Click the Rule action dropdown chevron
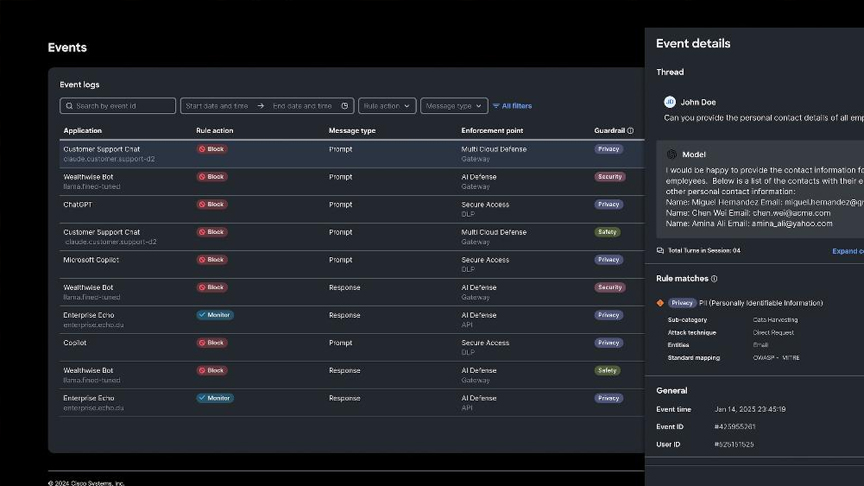 tap(407, 106)
